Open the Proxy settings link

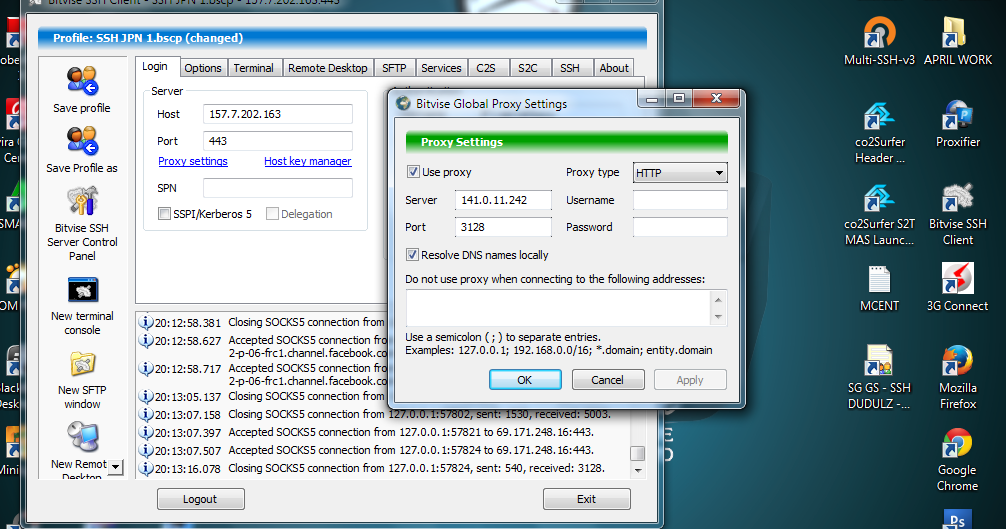pyautogui.click(x=192, y=161)
